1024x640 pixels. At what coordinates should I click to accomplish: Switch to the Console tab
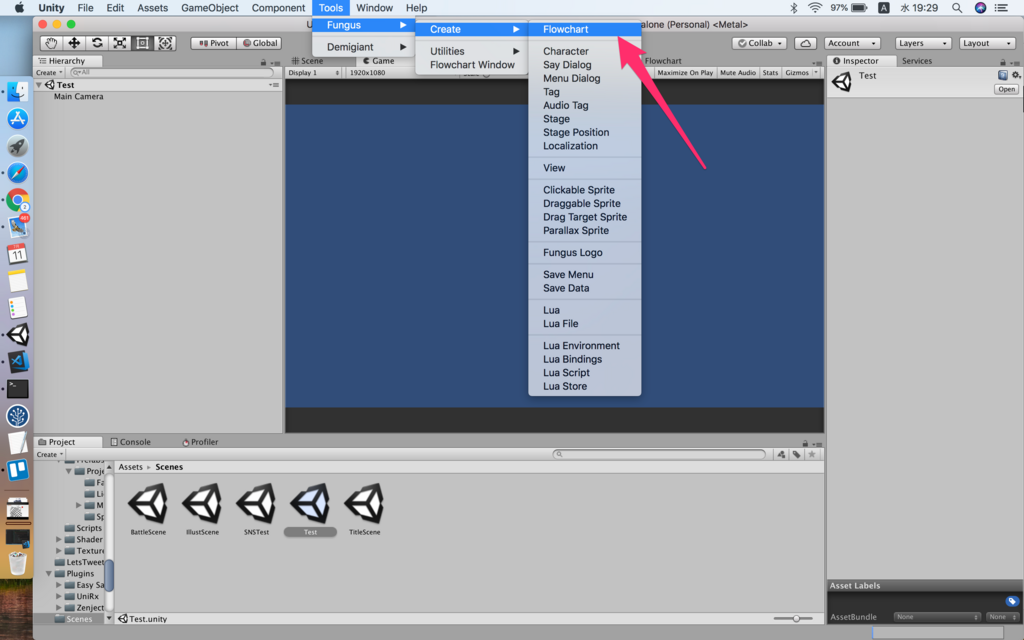click(130, 442)
